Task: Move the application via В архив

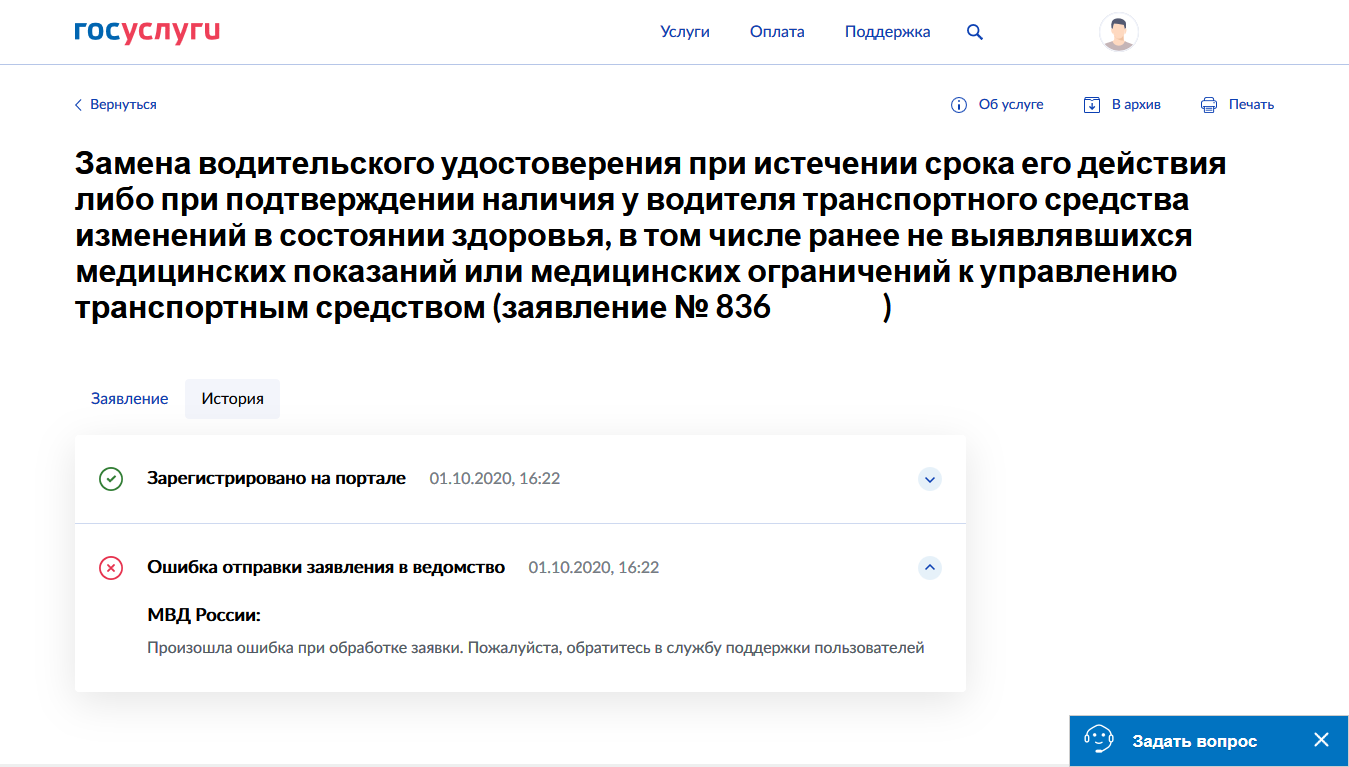Action: (x=1136, y=105)
